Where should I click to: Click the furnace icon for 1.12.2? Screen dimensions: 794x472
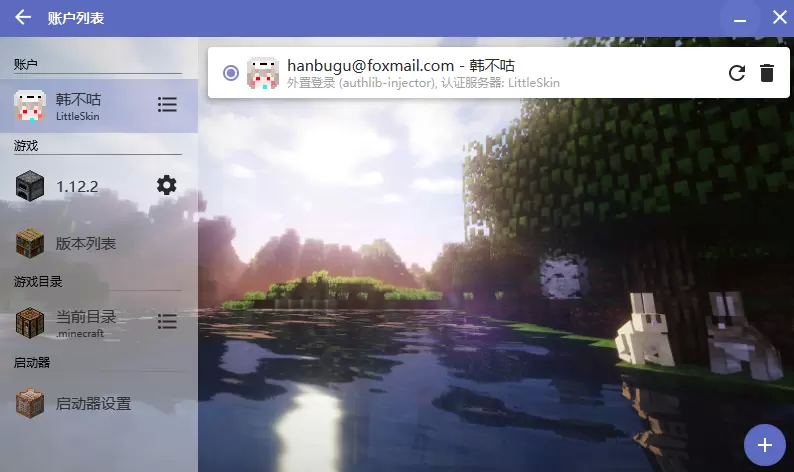pos(30,186)
